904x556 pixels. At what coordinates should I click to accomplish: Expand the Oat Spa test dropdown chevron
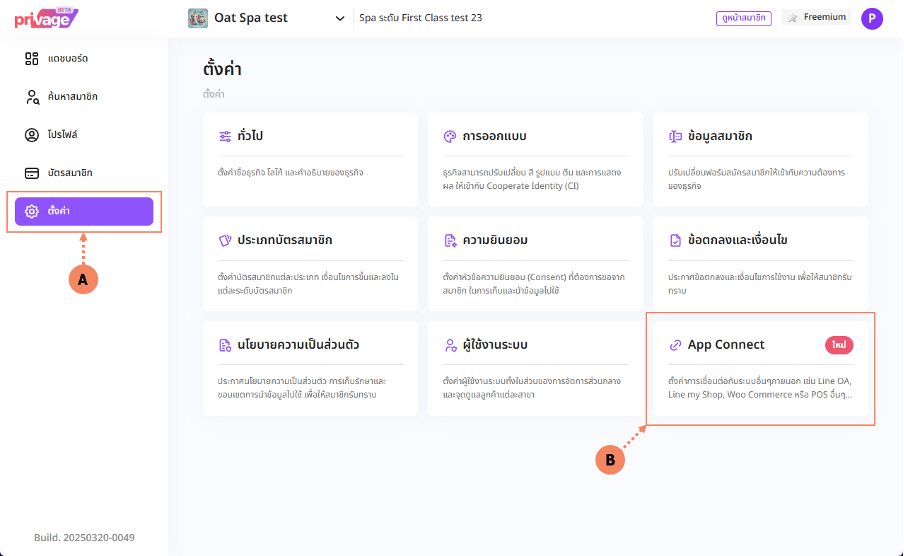click(x=341, y=18)
